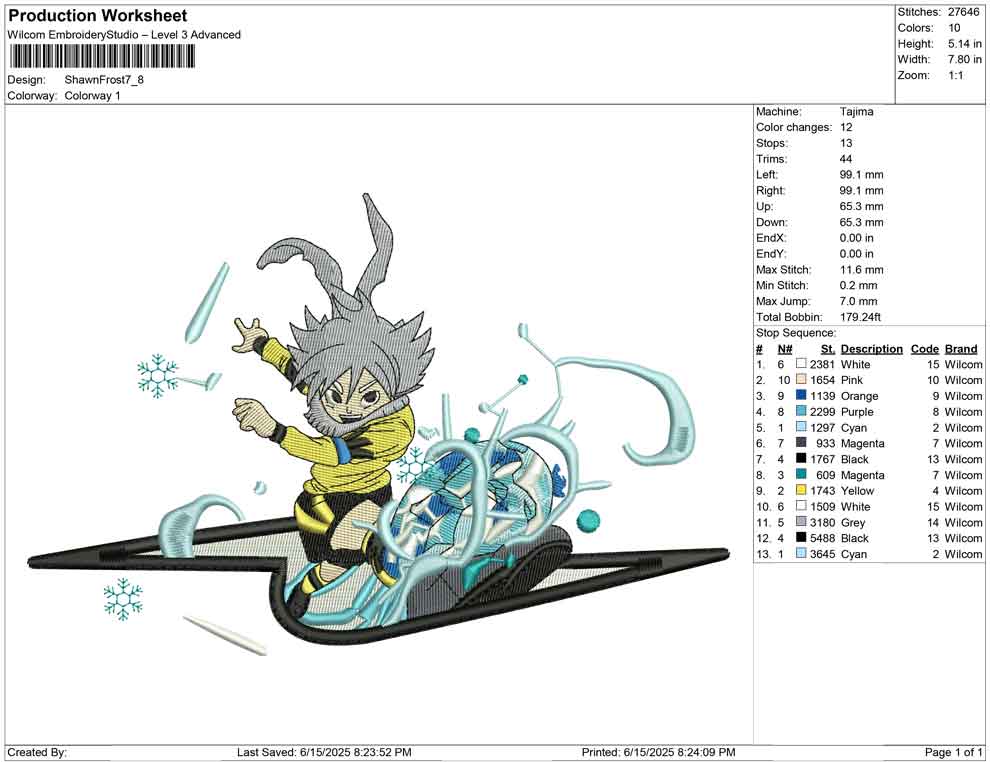This screenshot has height=762, width=990.
Task: Click the Pink swatch with 1654 stitches
Action: (801, 379)
